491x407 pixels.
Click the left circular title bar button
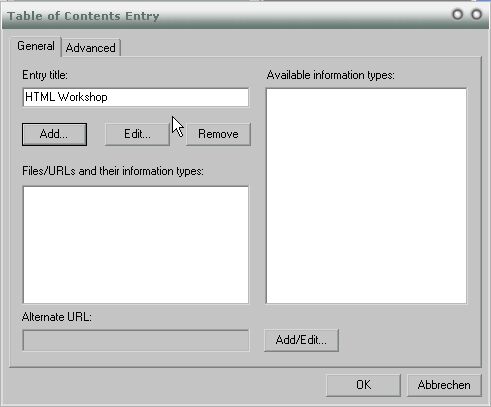click(457, 14)
